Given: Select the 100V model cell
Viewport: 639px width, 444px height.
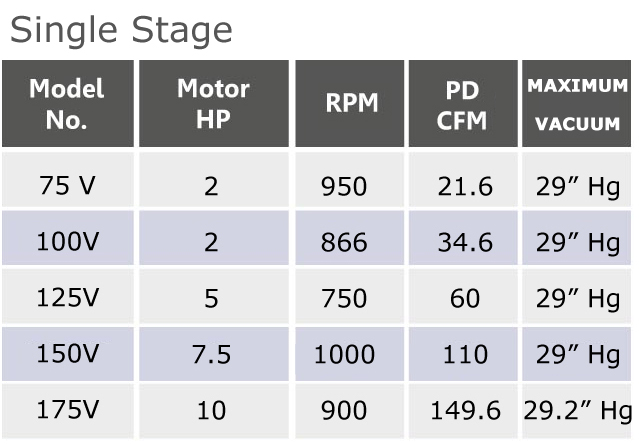Looking at the screenshot, I should 68,238.
